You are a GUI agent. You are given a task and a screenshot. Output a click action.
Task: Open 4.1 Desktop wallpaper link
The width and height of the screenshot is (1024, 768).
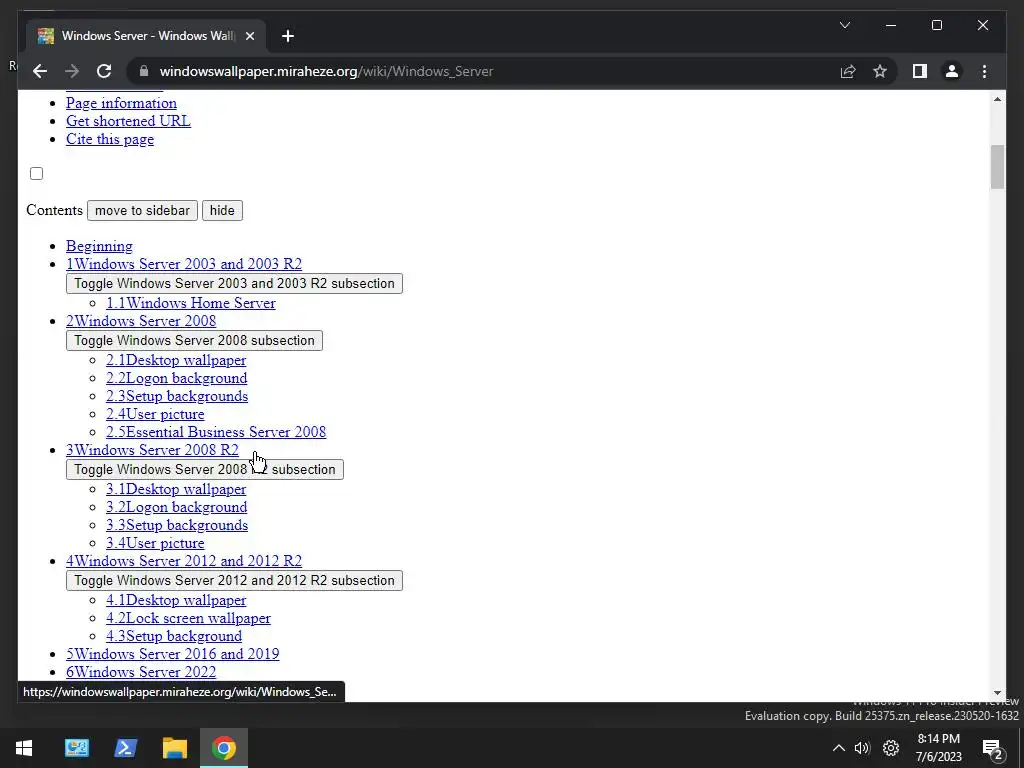pyautogui.click(x=176, y=600)
